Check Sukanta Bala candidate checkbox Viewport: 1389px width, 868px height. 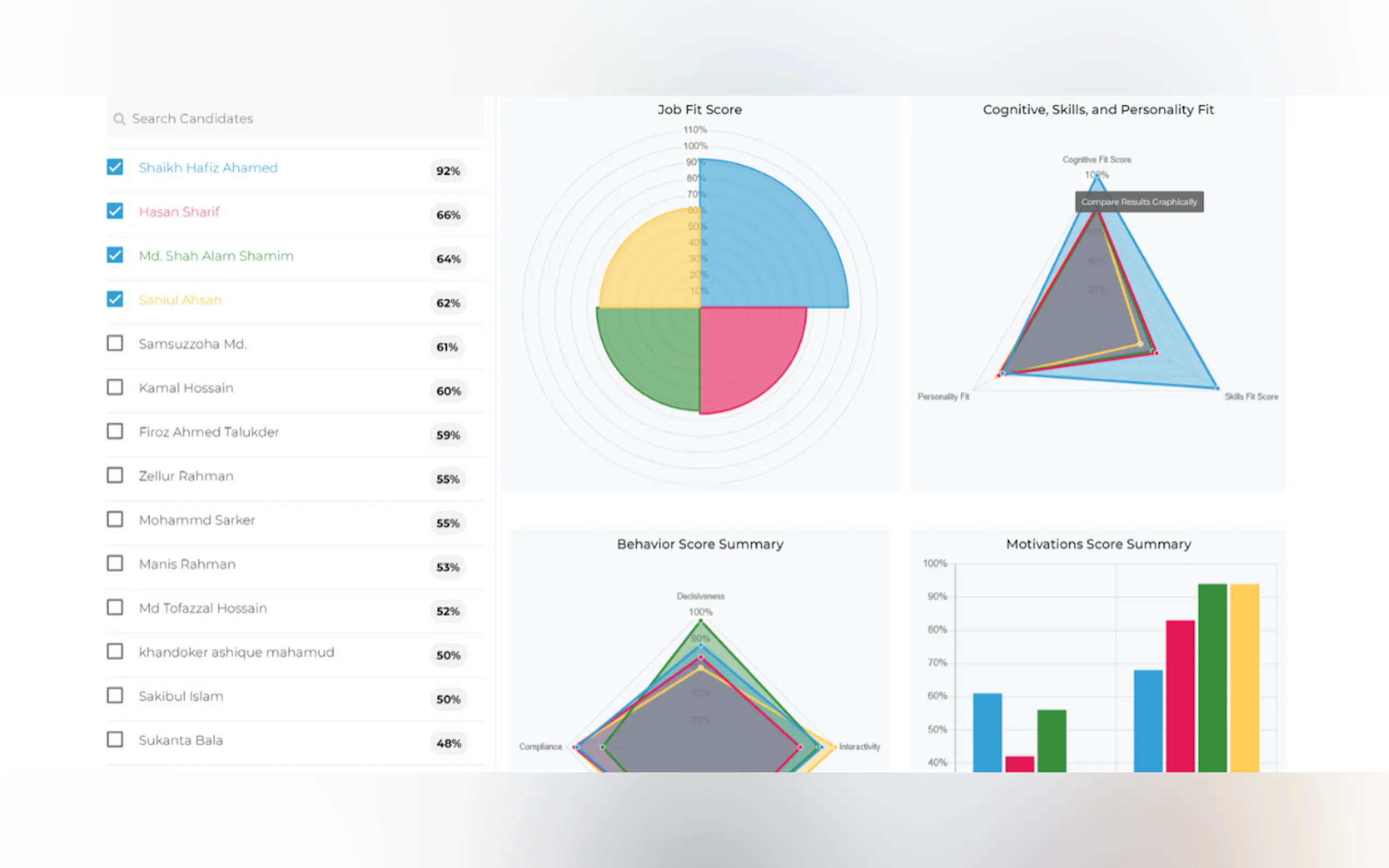coord(115,740)
